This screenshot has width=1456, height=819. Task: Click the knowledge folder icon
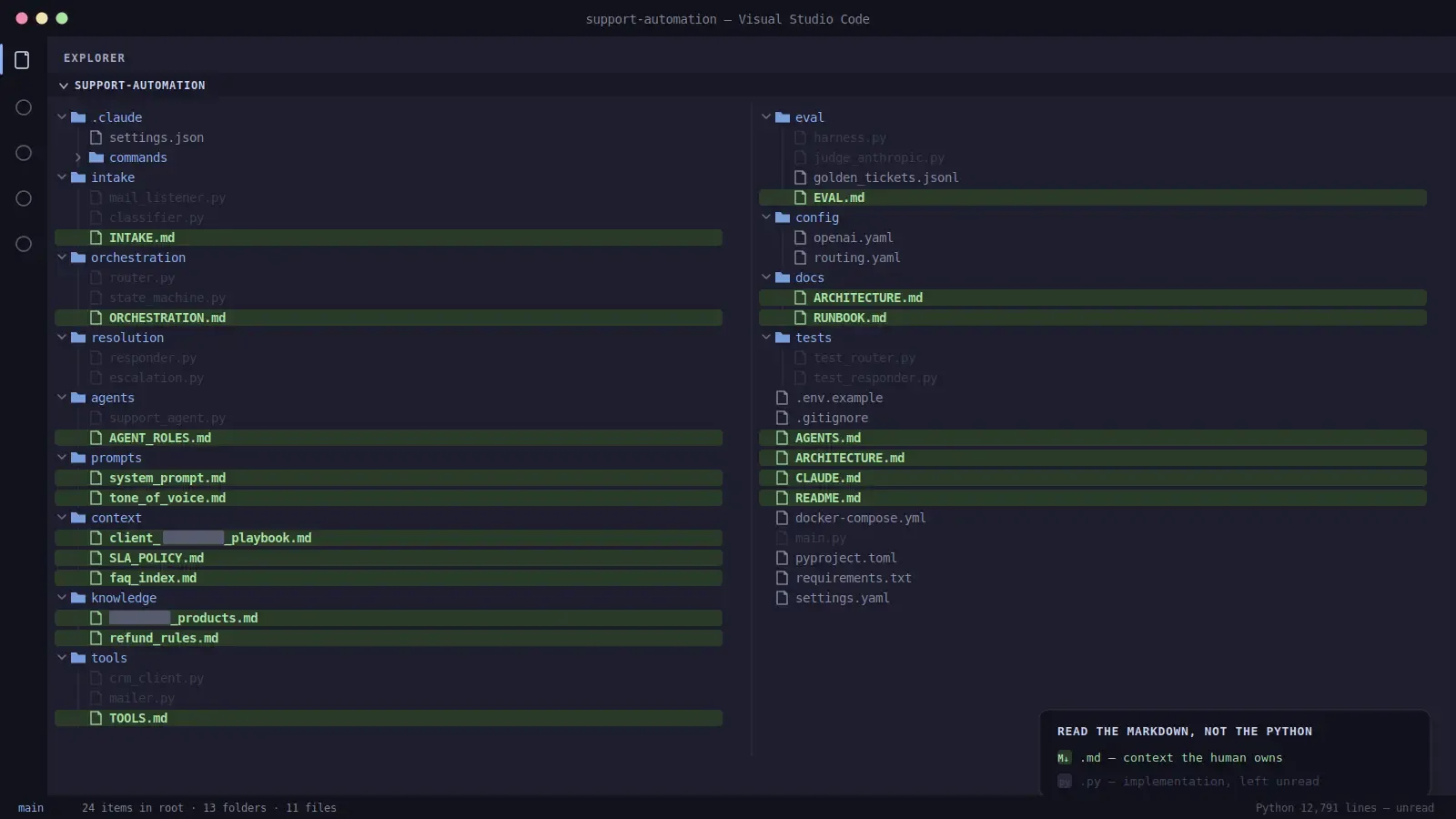tap(78, 598)
